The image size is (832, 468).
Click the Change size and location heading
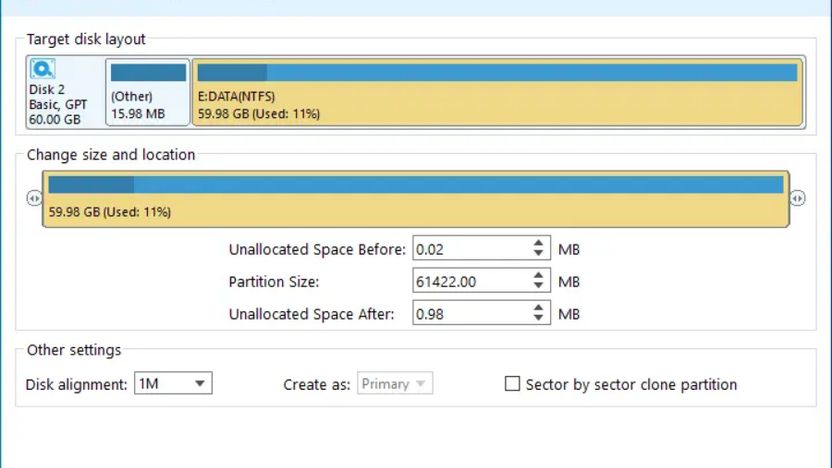(111, 154)
